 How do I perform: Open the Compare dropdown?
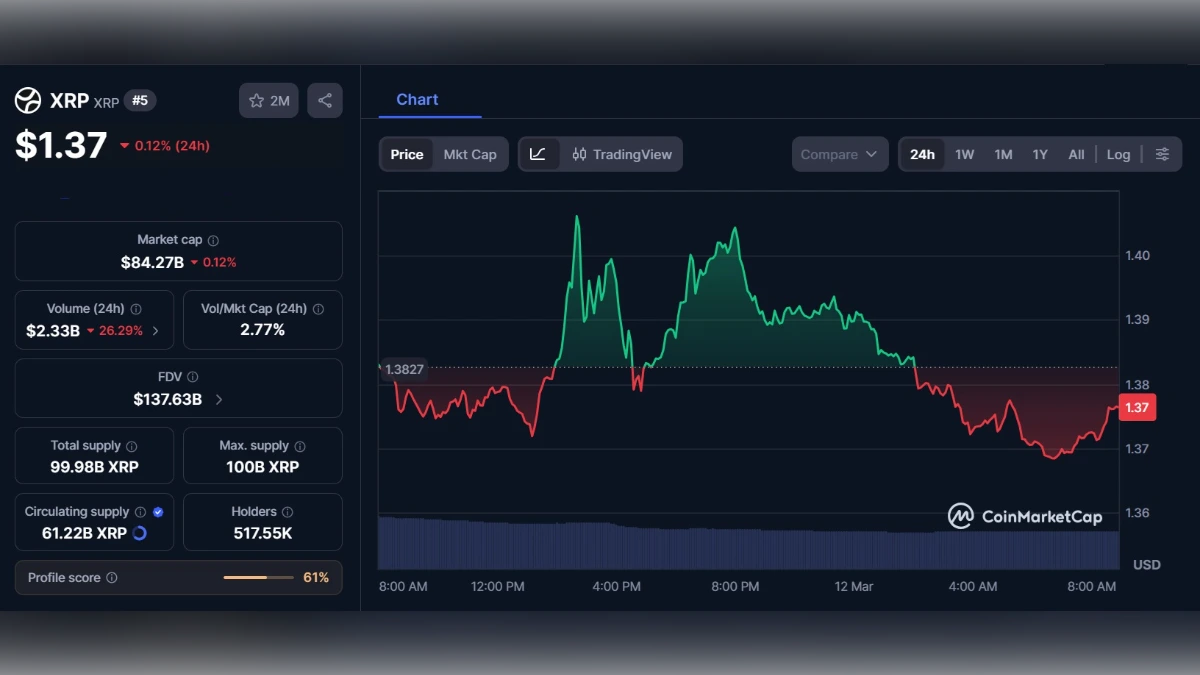tap(839, 154)
